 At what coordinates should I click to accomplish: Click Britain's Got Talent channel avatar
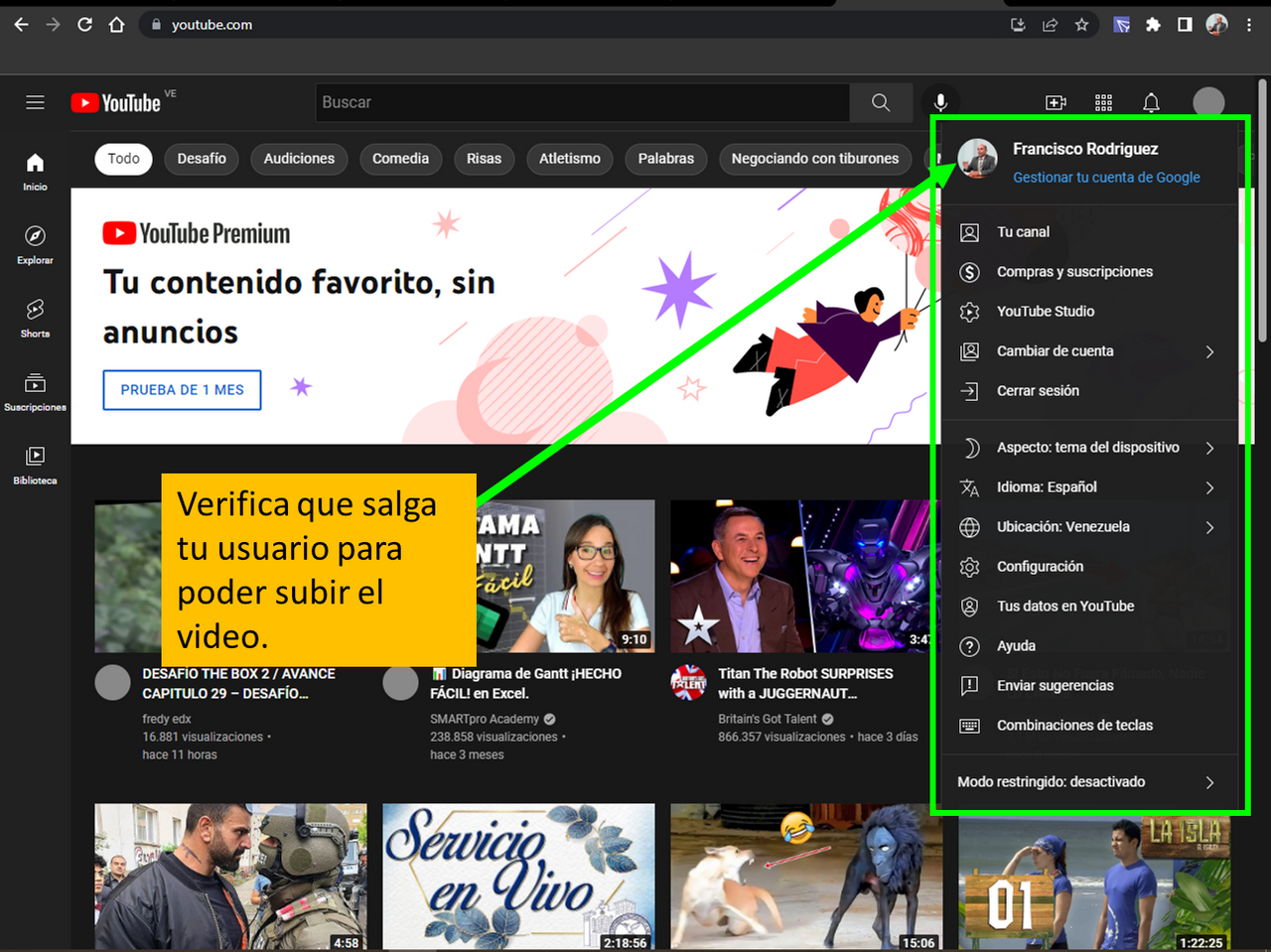688,683
